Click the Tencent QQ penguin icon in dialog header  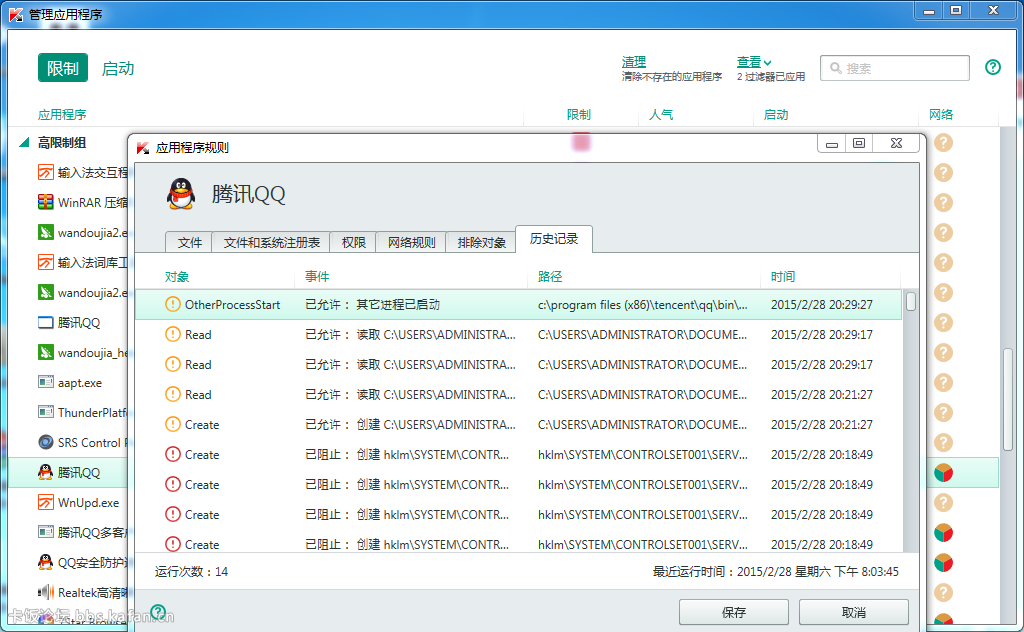(181, 194)
